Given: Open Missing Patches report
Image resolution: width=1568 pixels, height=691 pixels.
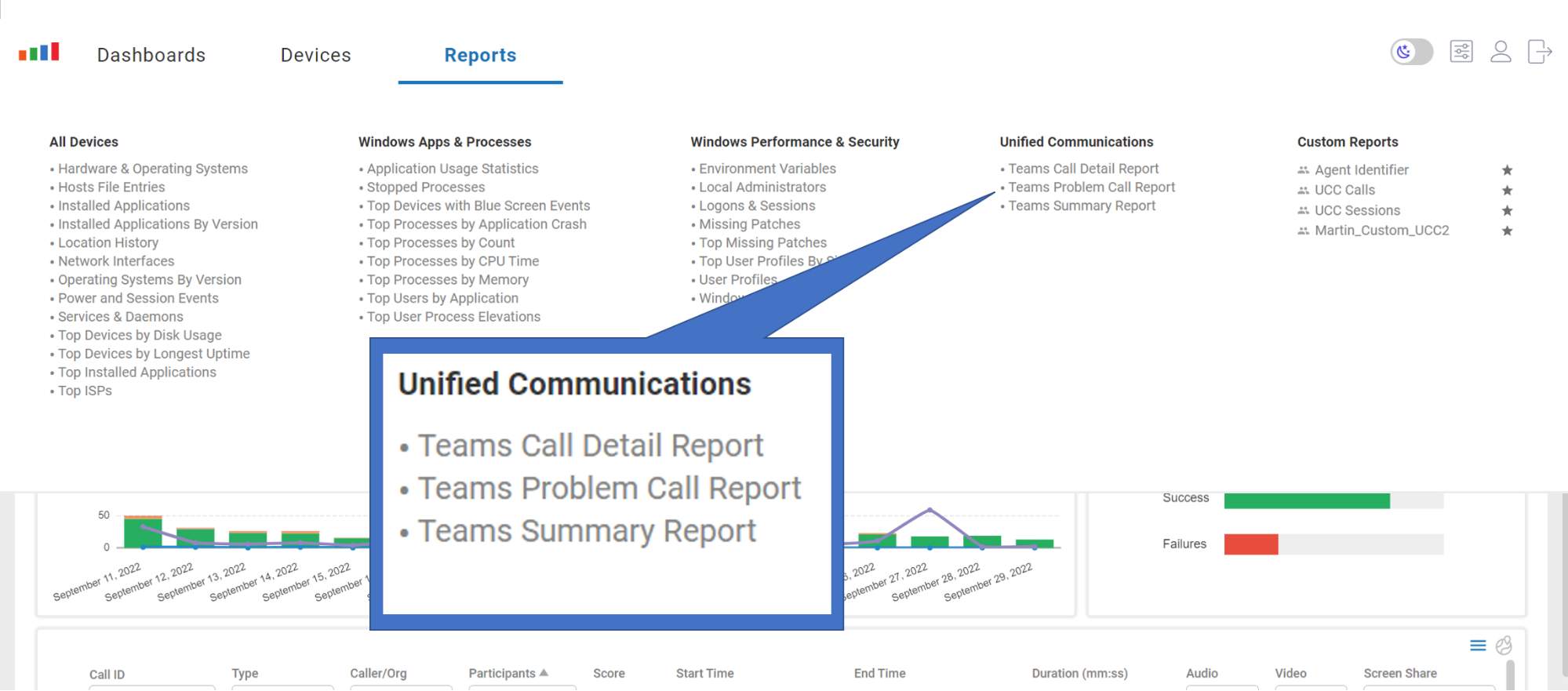Looking at the screenshot, I should [x=750, y=224].
